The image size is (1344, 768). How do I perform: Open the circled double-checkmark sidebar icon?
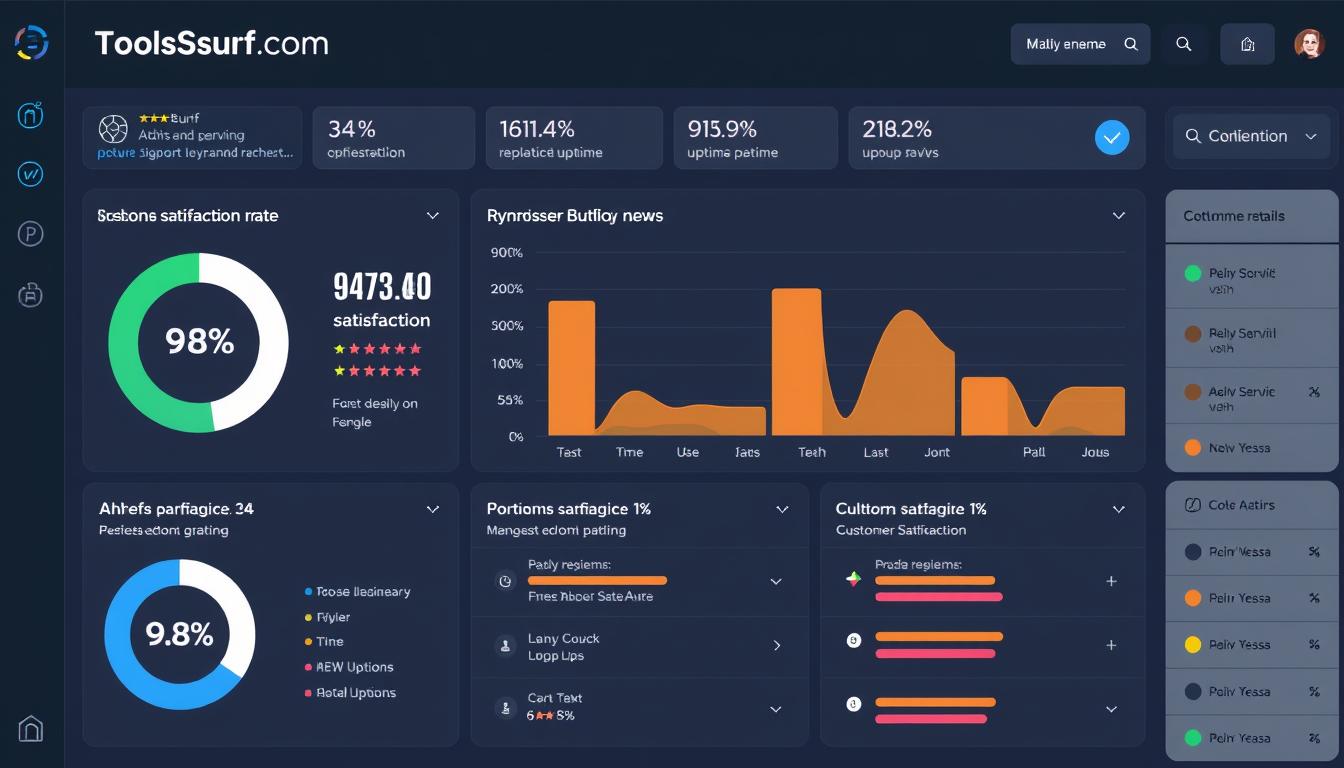coord(31,175)
